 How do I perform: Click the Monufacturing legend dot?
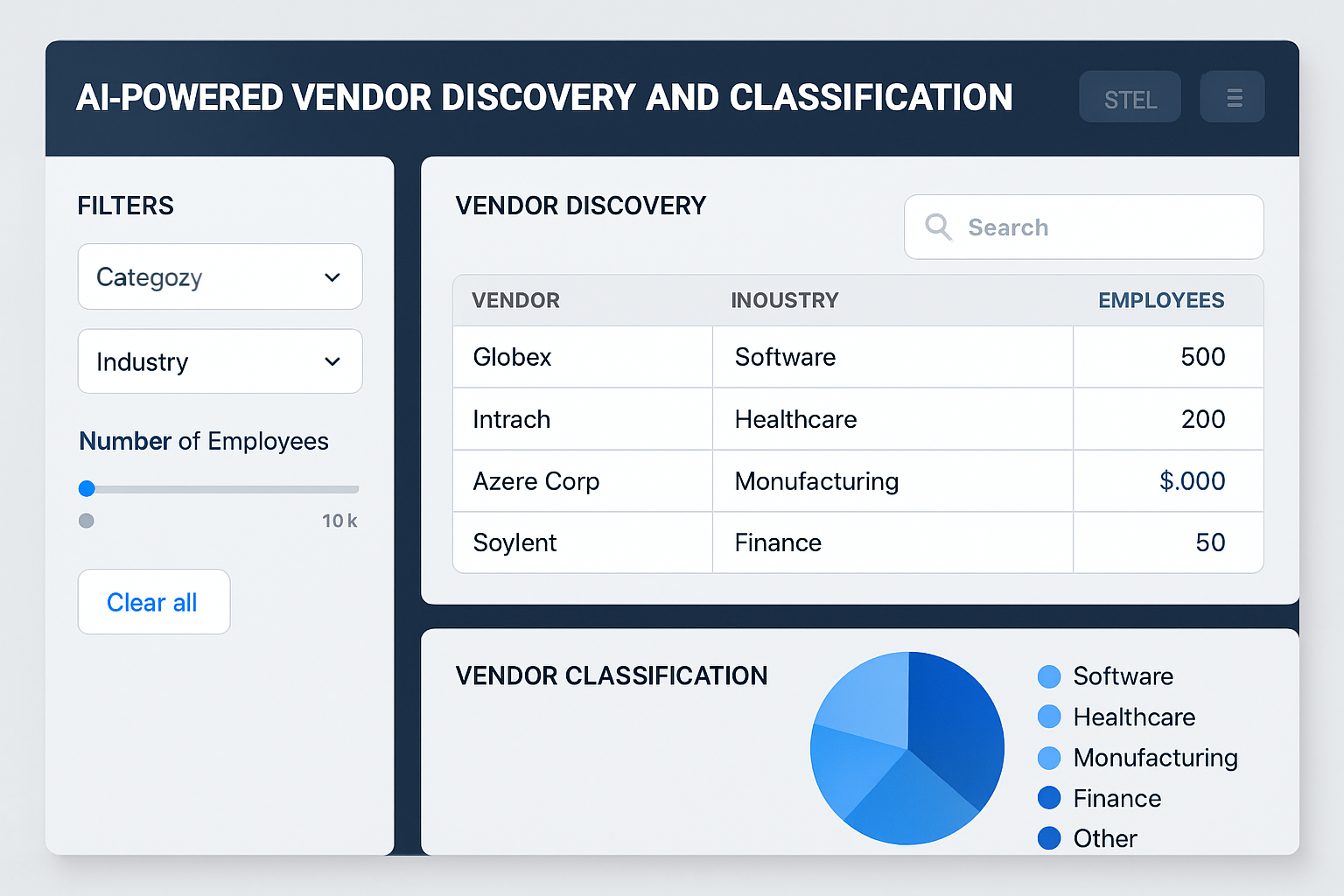1048,758
